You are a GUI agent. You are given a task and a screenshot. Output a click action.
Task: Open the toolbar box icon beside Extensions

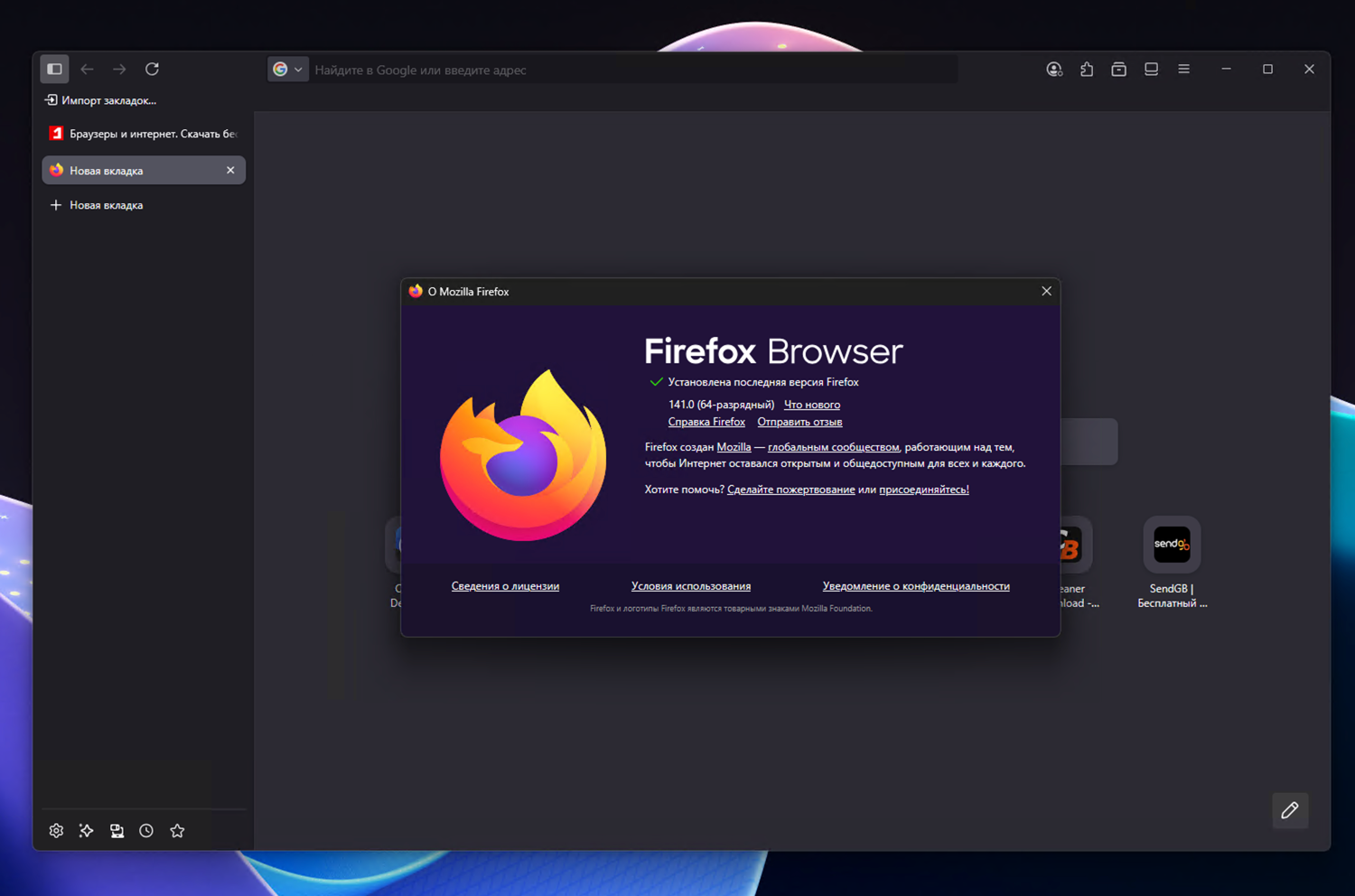pos(1119,69)
